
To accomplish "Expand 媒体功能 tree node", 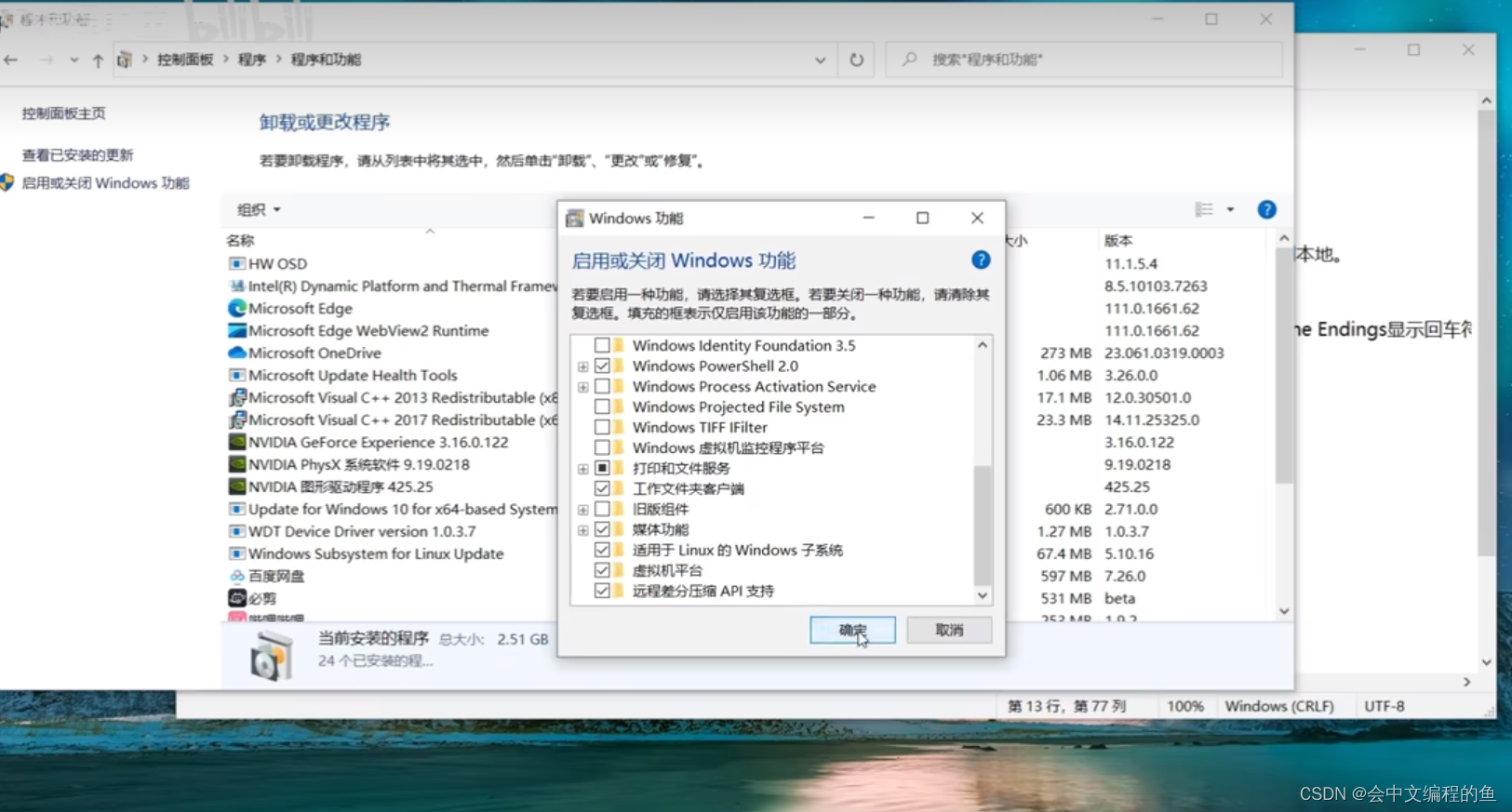I will [582, 530].
